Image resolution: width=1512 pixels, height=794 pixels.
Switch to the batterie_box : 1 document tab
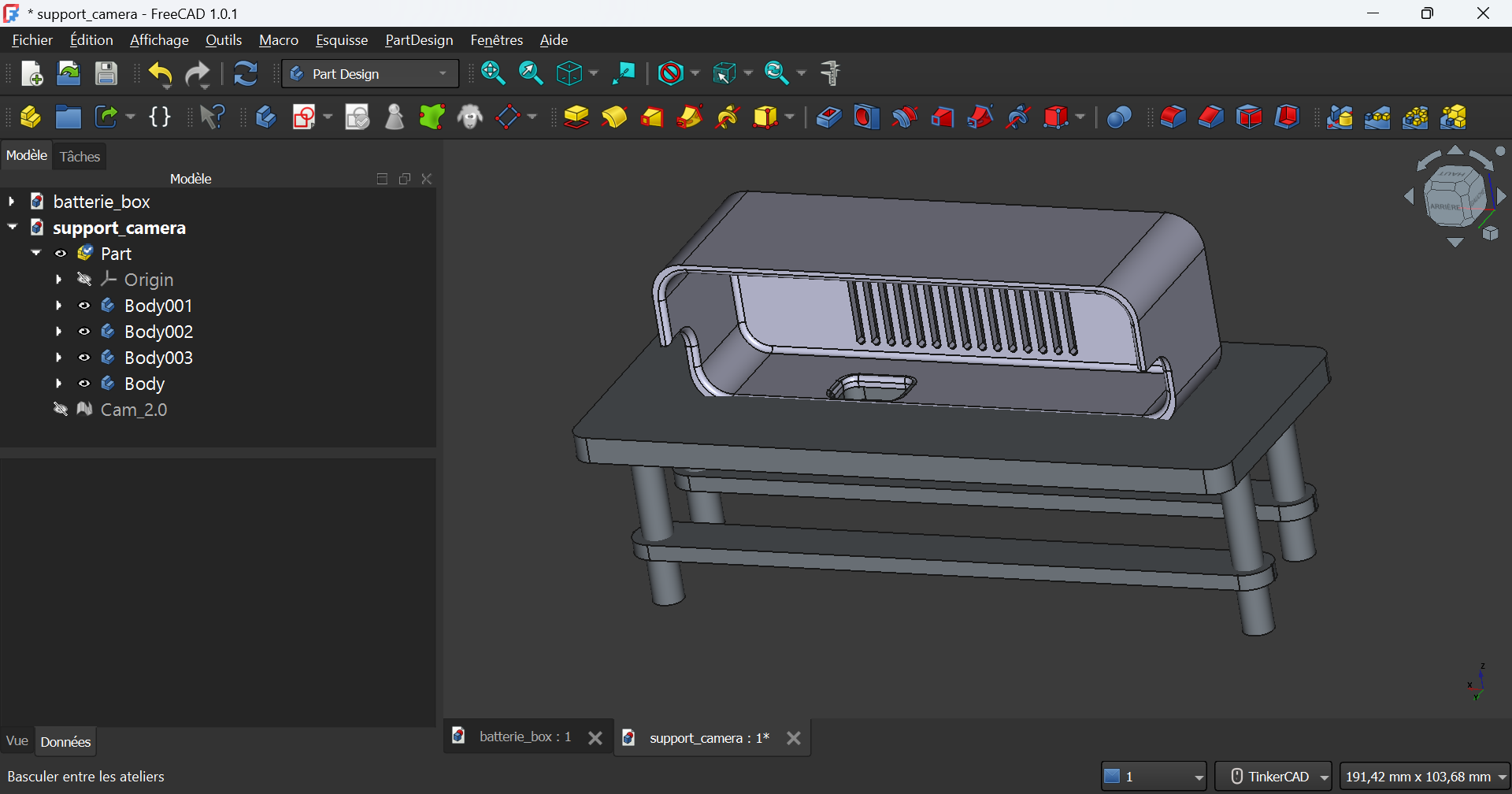pyautogui.click(x=525, y=737)
